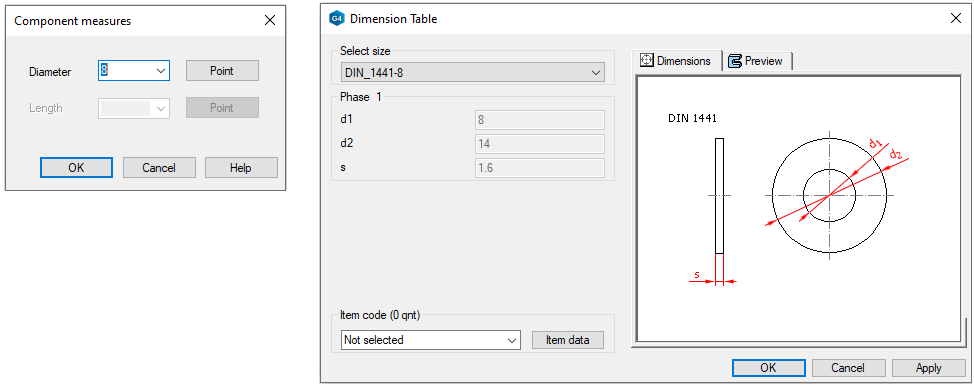Expand the Select size DIN_1441-8 combo box
The image size is (974, 387).
473,73
